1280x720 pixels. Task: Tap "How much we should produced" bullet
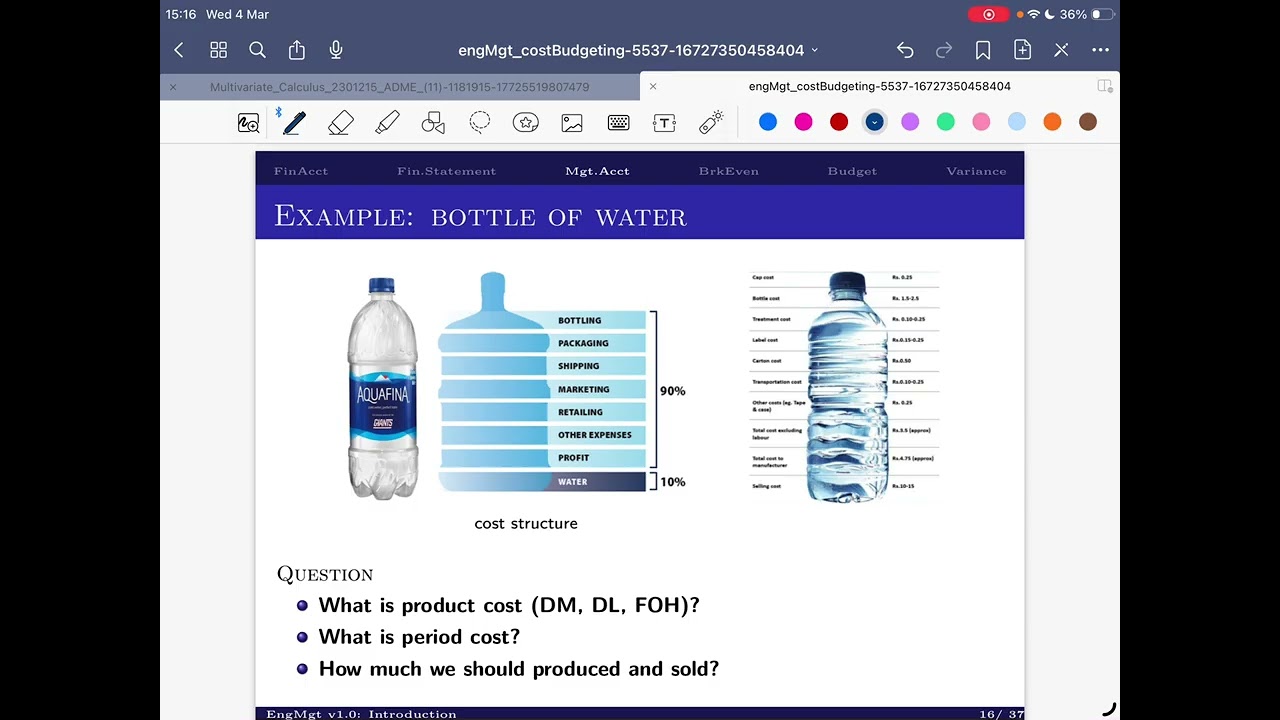pos(518,669)
